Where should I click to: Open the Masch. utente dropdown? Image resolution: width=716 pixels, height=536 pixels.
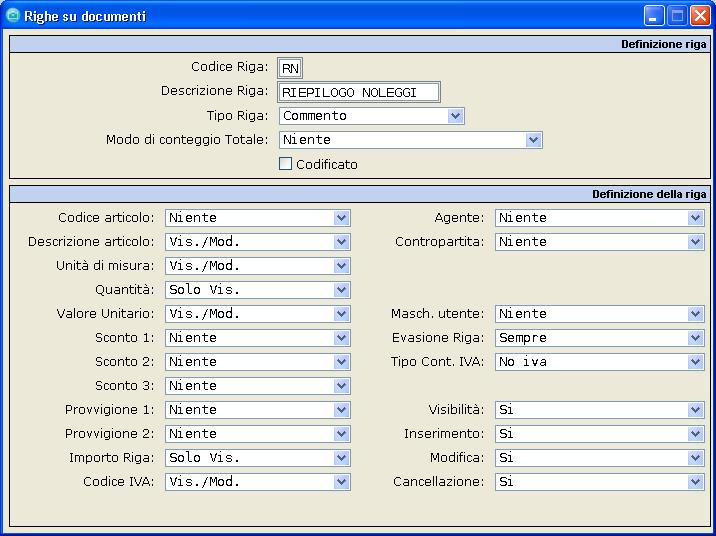pos(696,314)
